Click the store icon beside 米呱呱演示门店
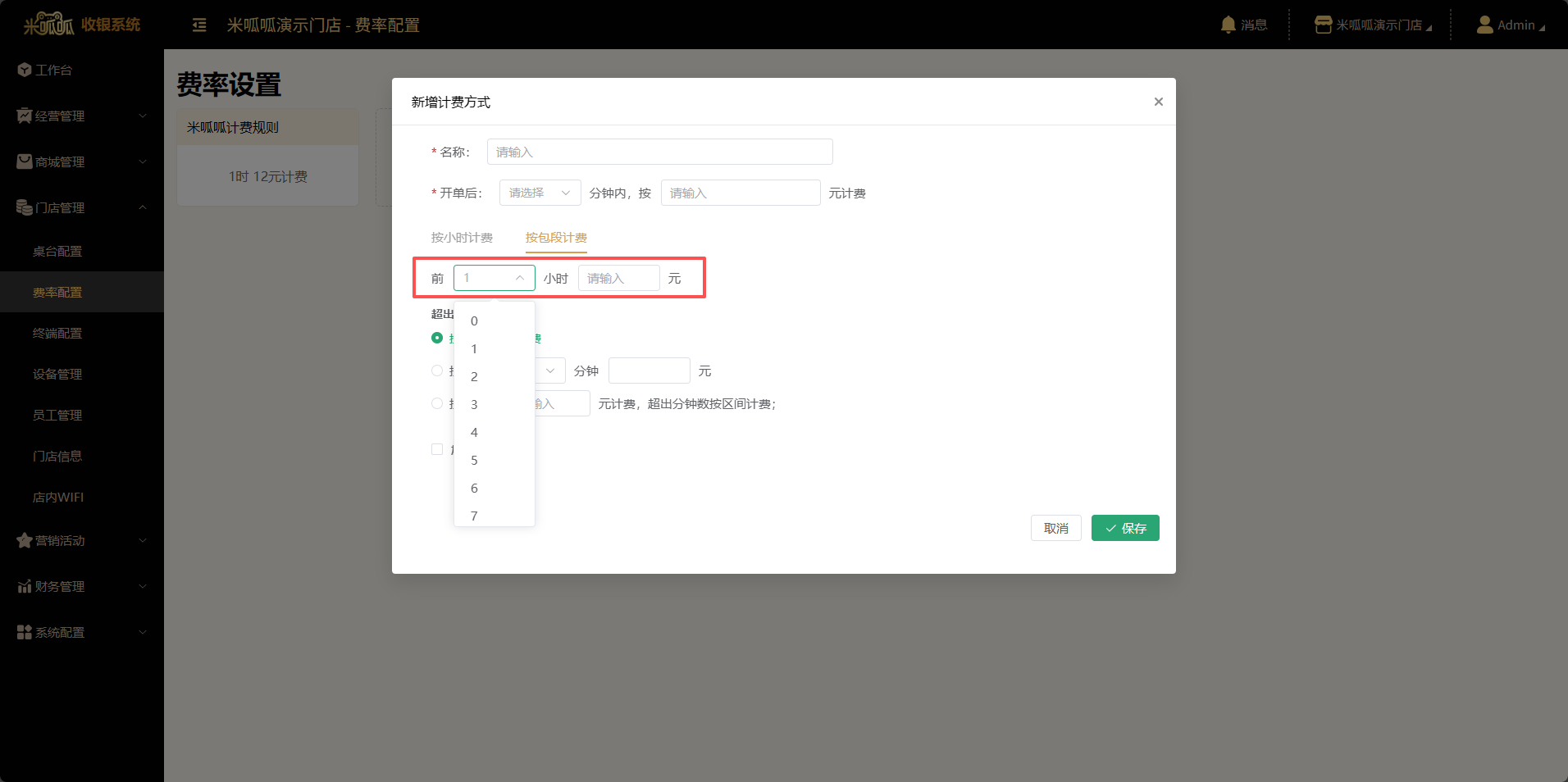 point(1323,25)
